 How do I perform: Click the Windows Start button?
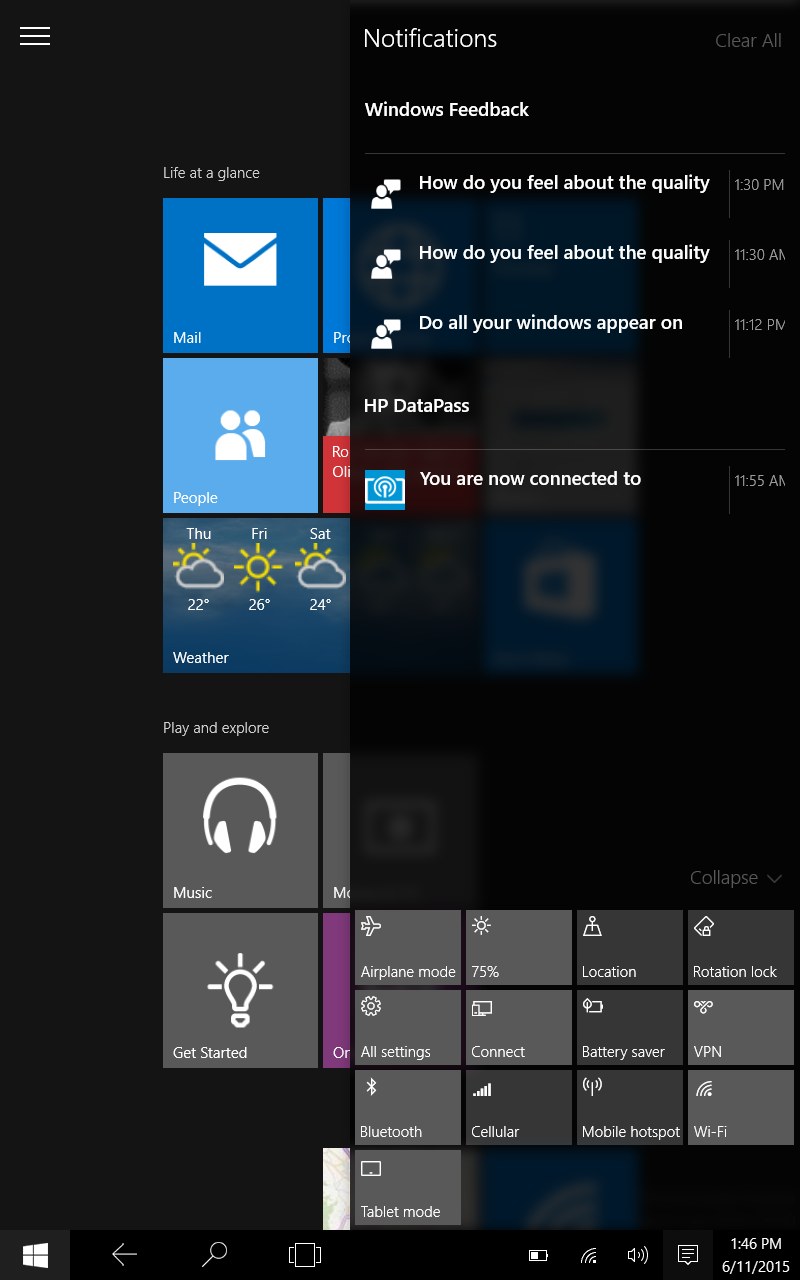pos(35,1255)
